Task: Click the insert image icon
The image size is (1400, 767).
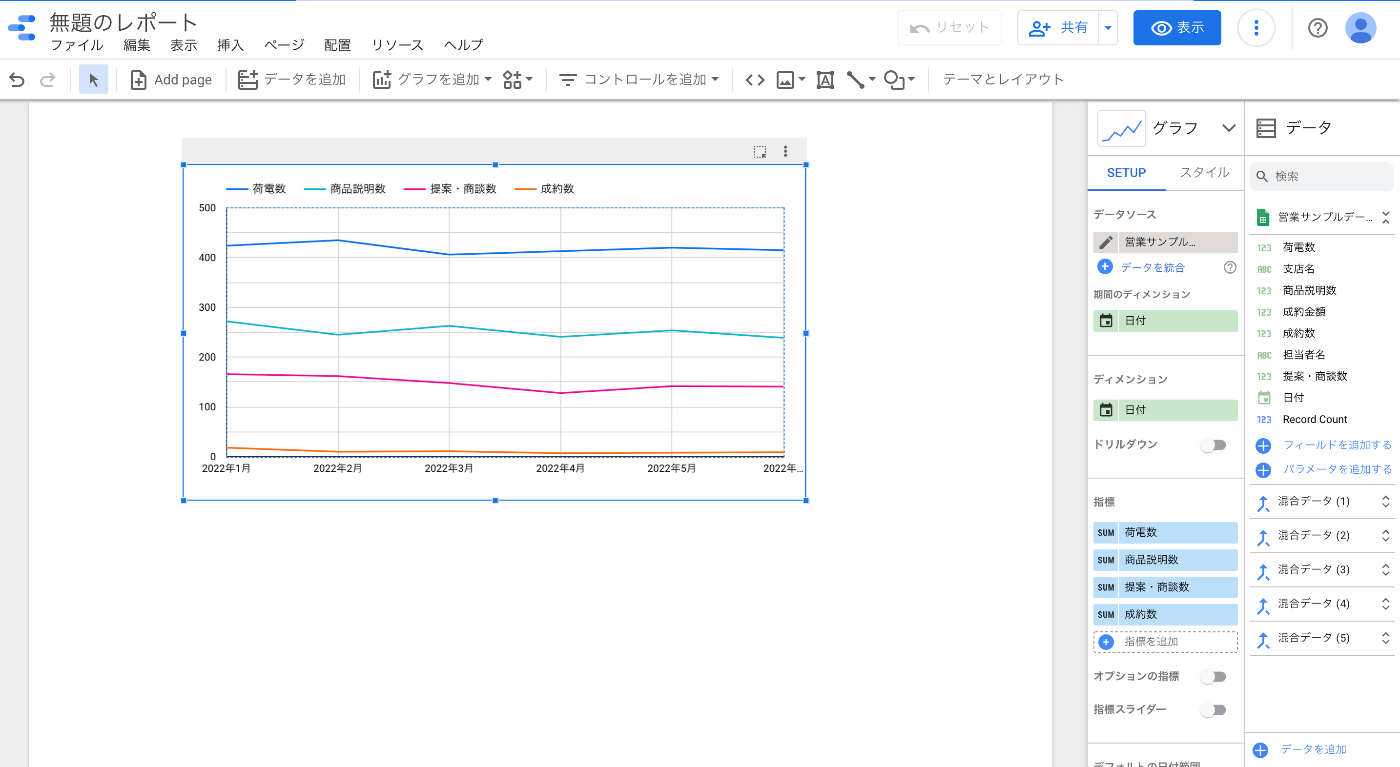Action: pyautogui.click(x=790, y=80)
